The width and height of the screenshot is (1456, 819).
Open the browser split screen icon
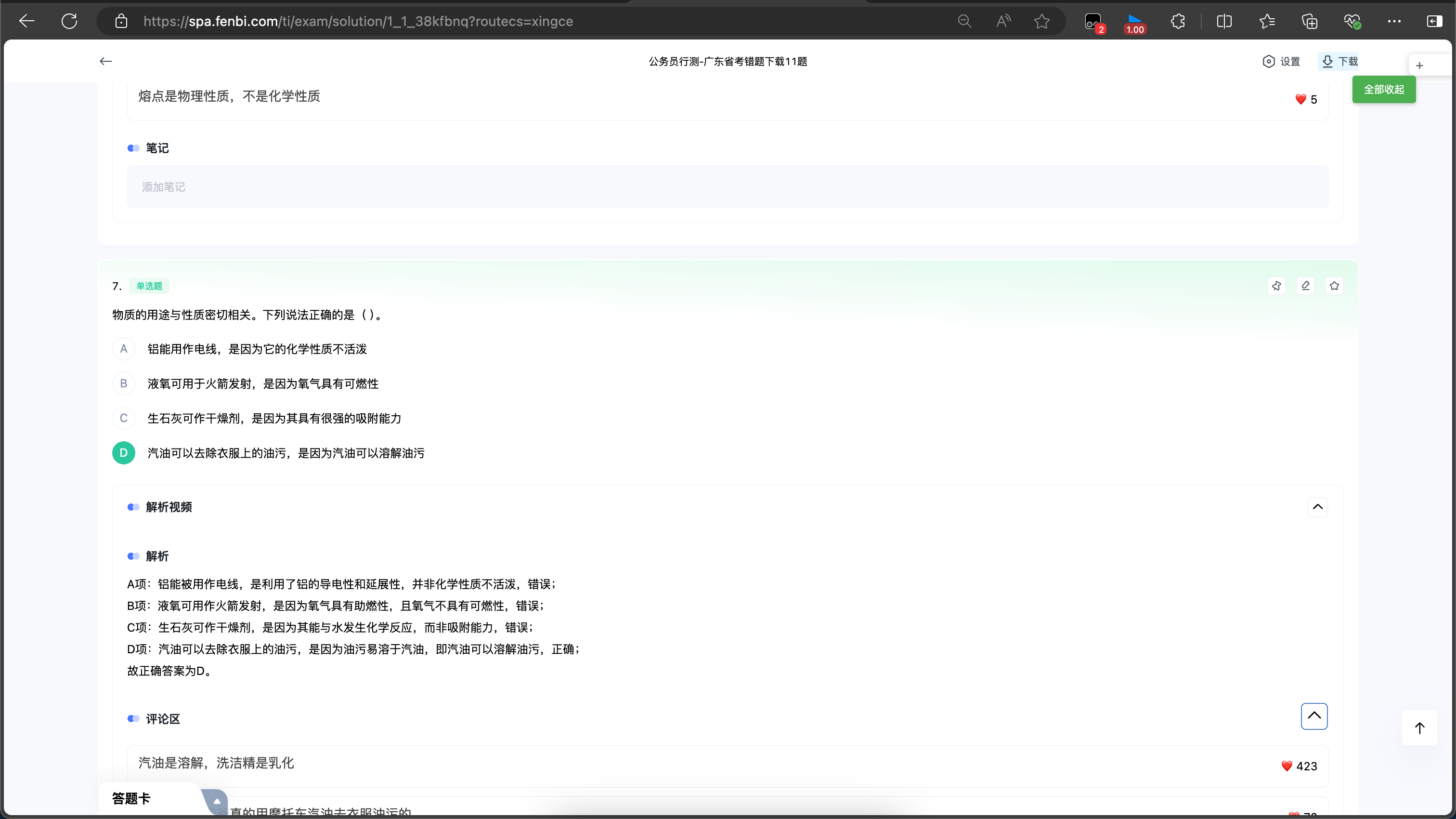pyautogui.click(x=1224, y=22)
